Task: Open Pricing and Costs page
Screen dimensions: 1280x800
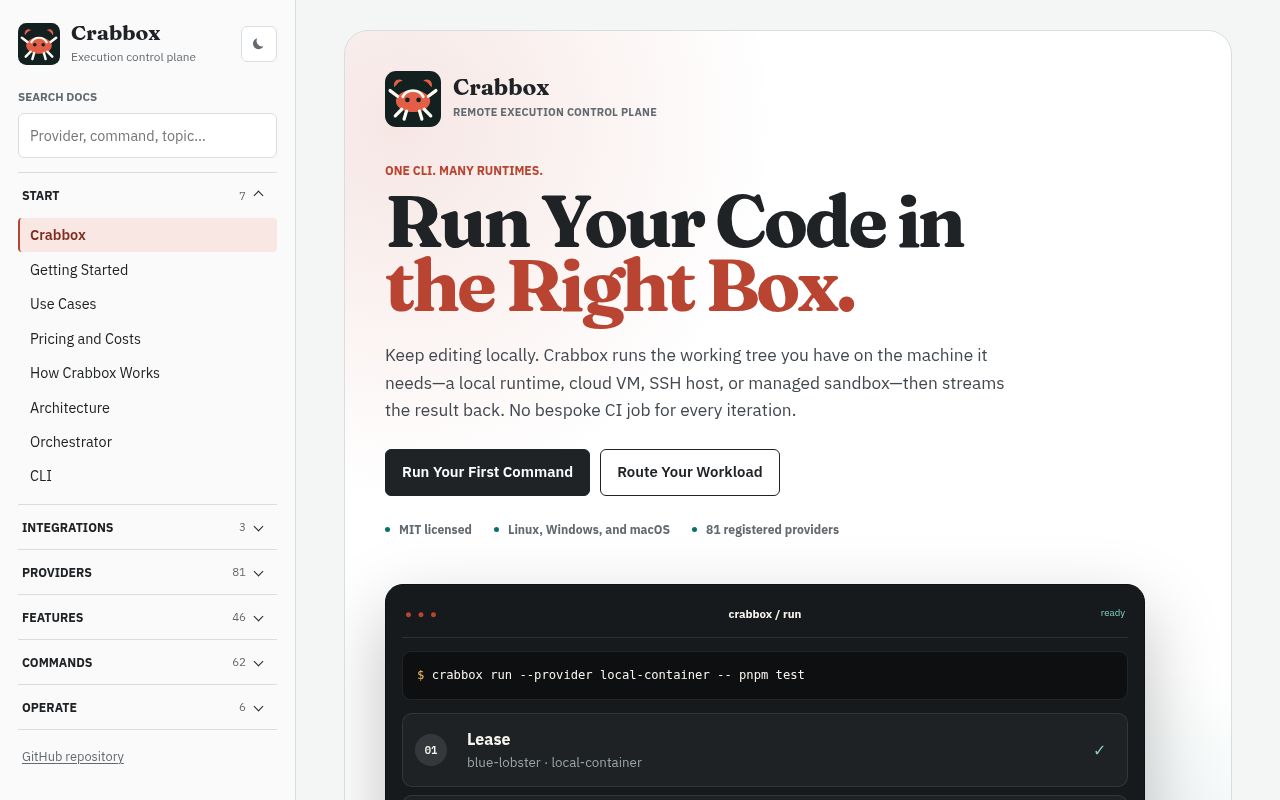Action: click(x=147, y=339)
